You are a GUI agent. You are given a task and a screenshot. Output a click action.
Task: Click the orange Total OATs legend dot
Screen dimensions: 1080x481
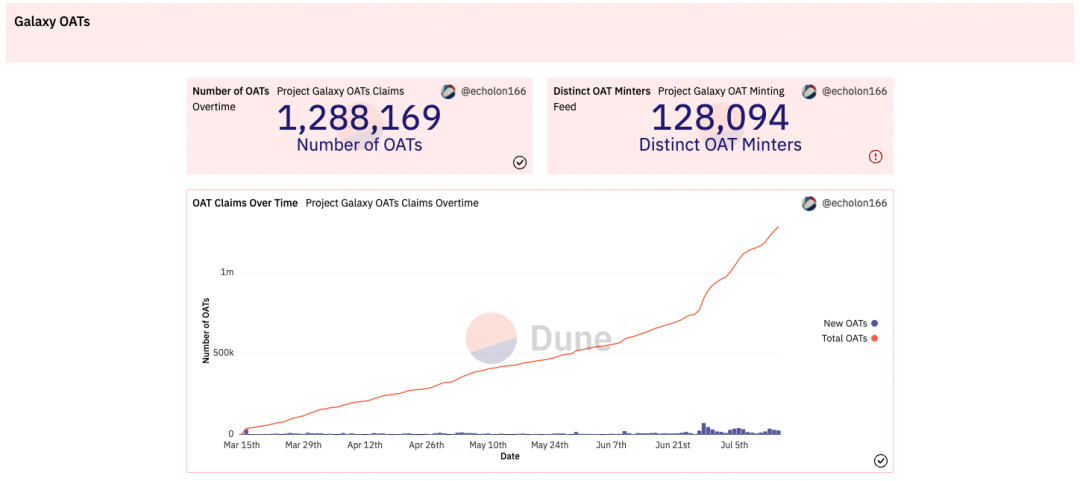tap(875, 338)
